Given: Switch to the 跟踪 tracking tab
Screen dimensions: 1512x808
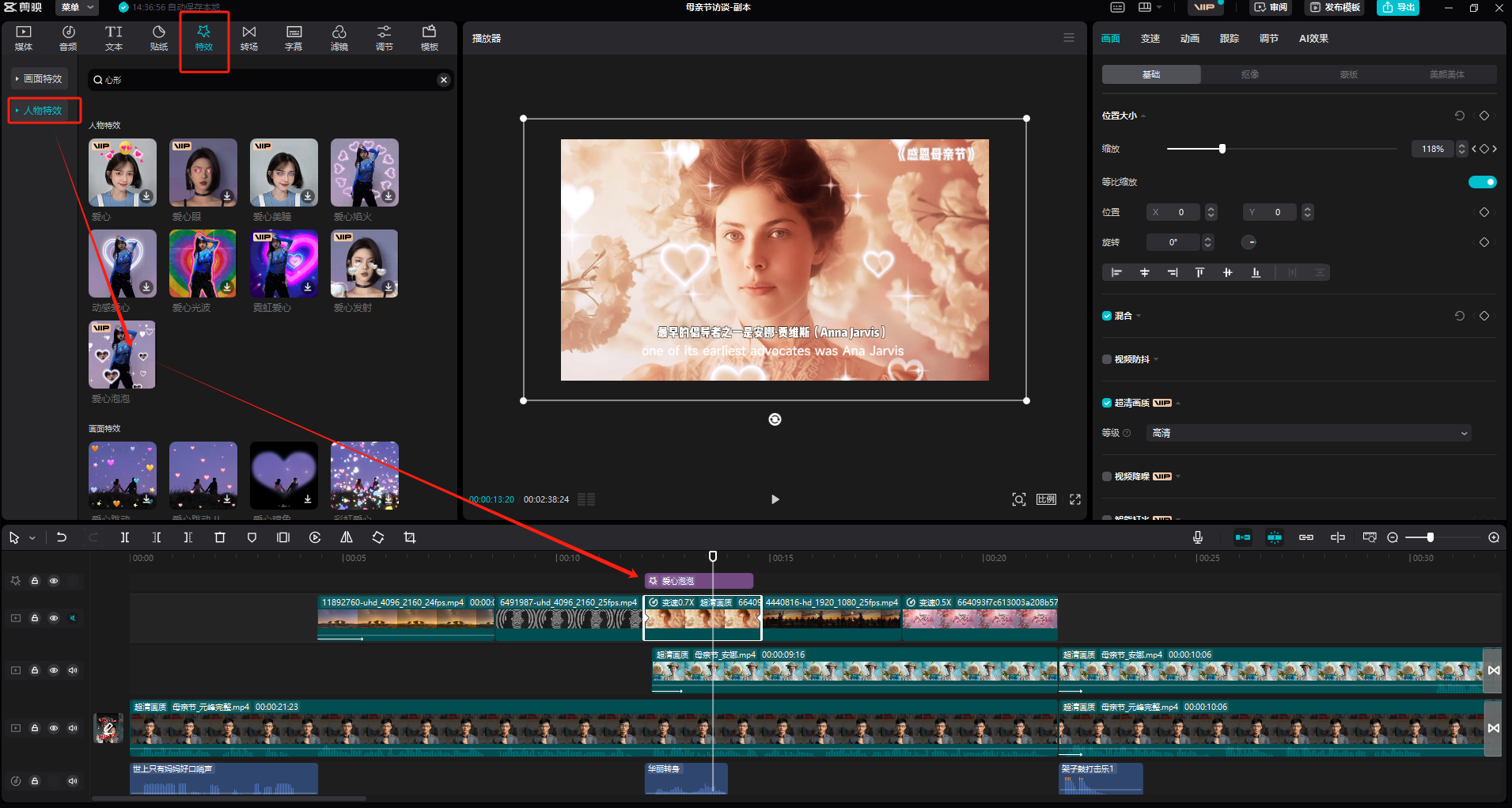Looking at the screenshot, I should [x=1230, y=38].
